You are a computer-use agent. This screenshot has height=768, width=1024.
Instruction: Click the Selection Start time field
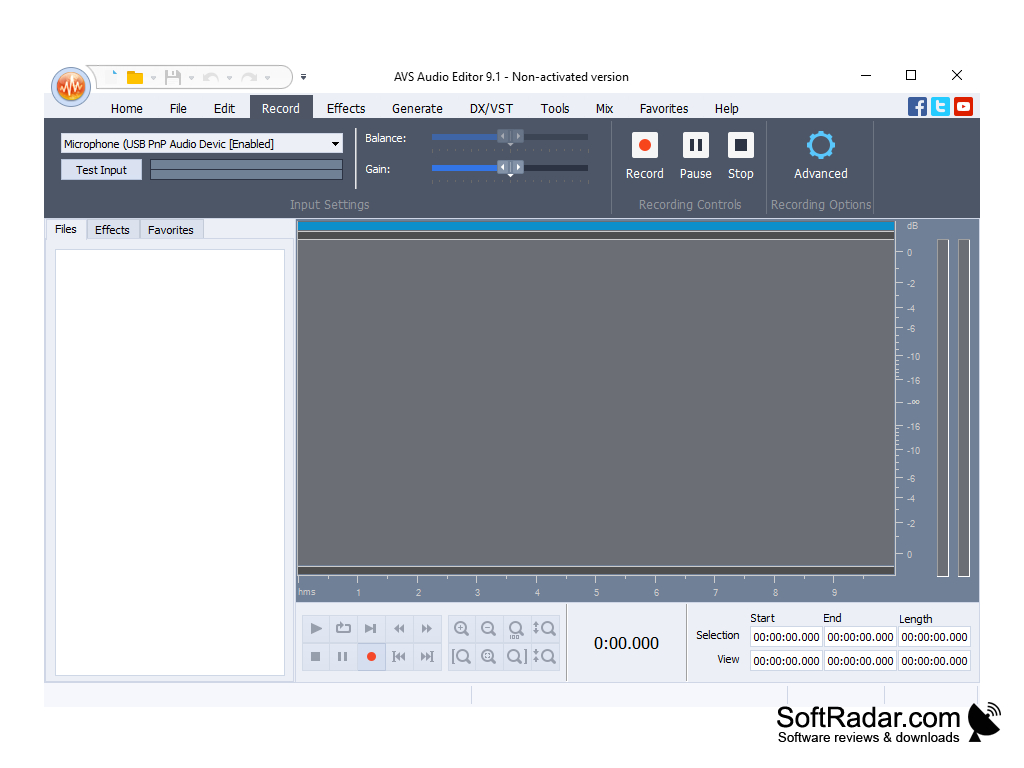click(786, 637)
